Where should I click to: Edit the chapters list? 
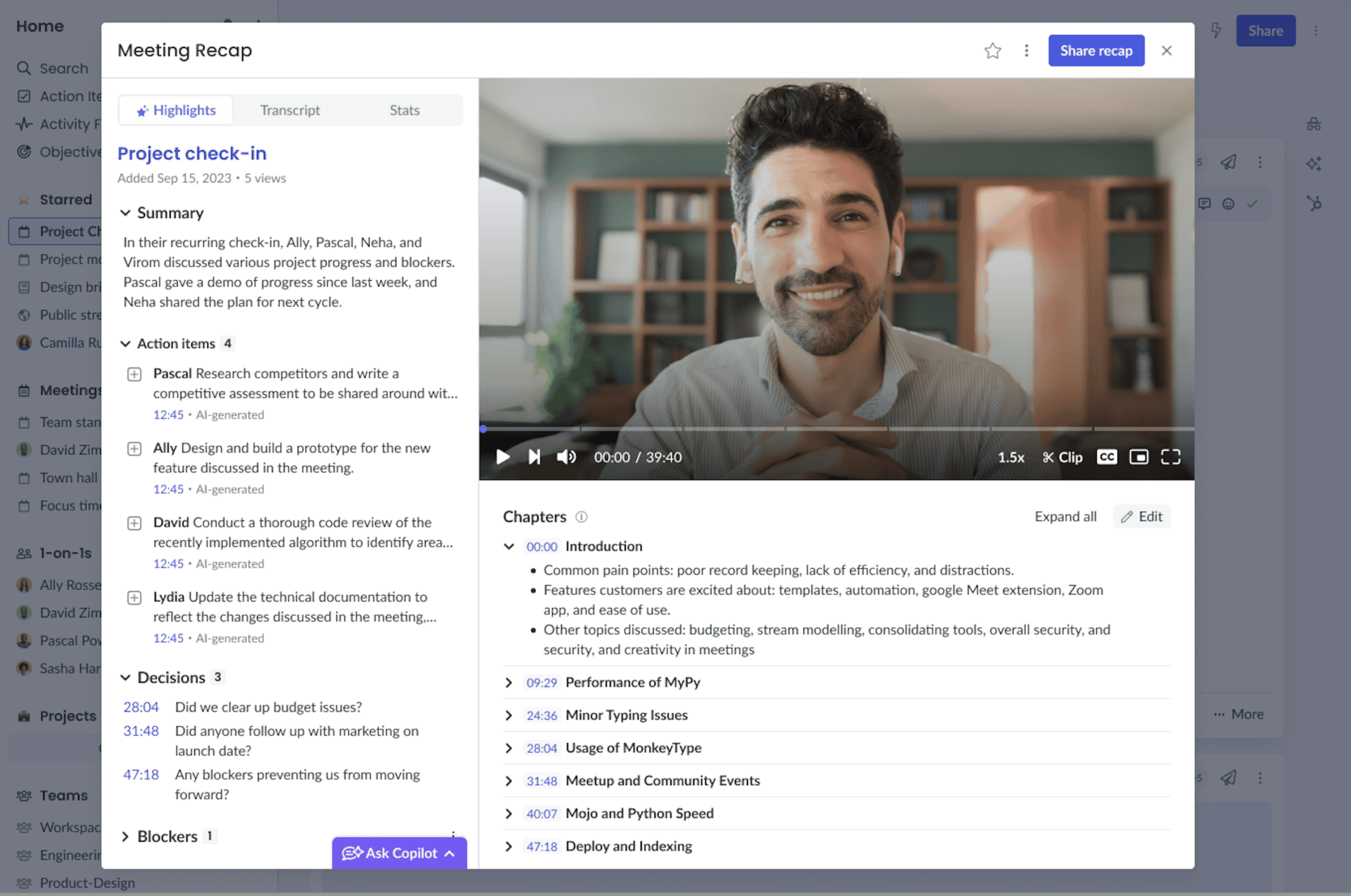pos(1142,517)
